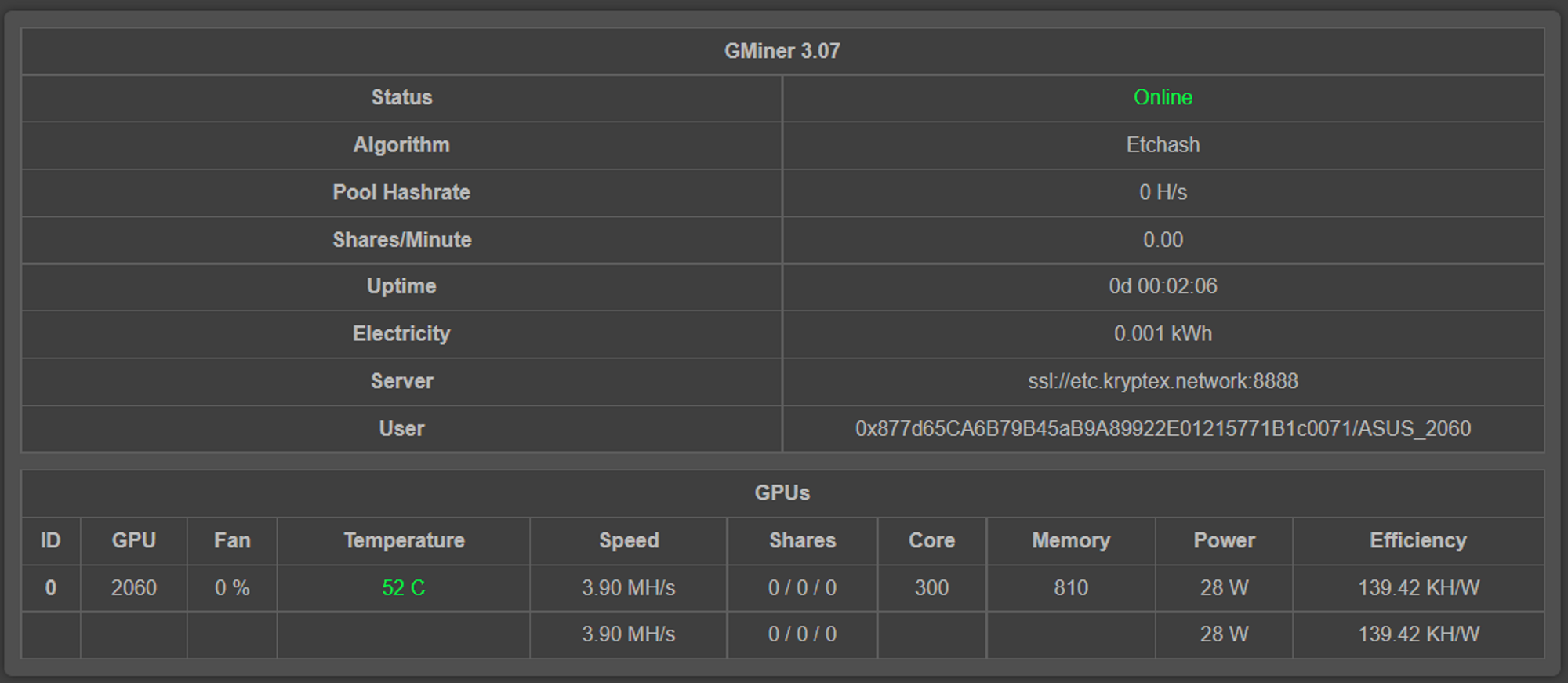Click the Core value 300

point(931,588)
